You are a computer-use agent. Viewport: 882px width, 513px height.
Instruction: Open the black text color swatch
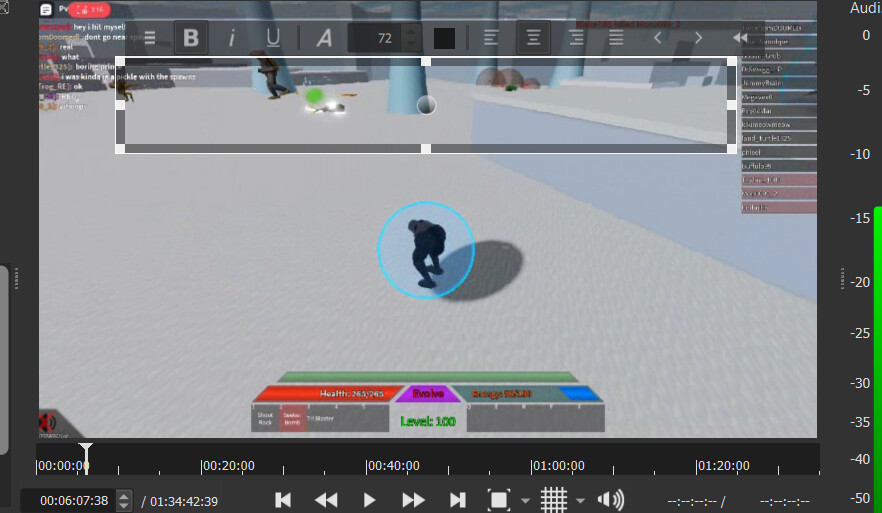[444, 38]
